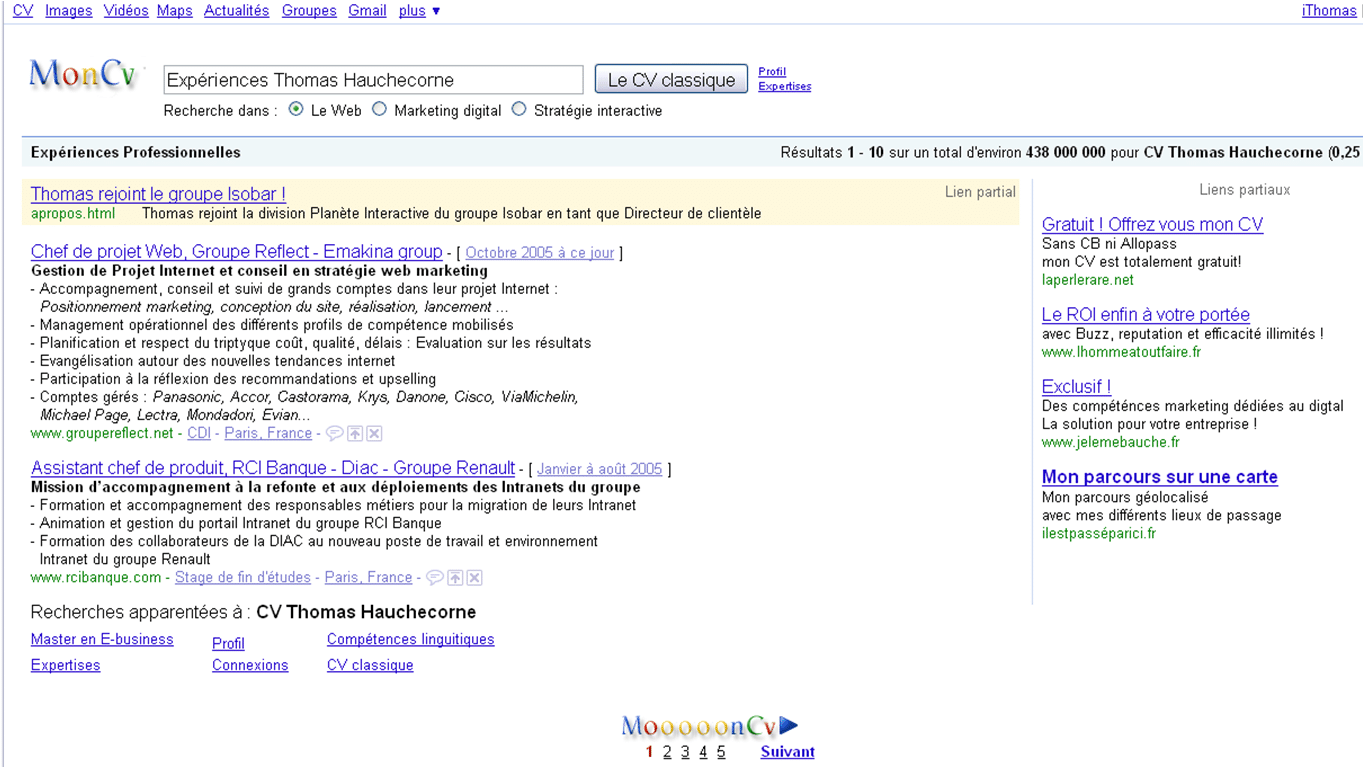Open Images in top navigation
Image resolution: width=1364 pixels, height=768 pixels.
[69, 10]
